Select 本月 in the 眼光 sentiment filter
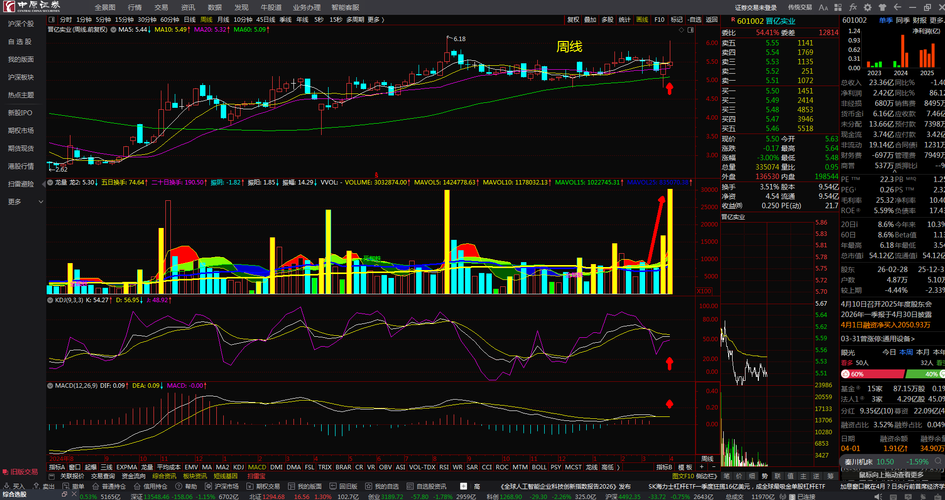 click(923, 352)
